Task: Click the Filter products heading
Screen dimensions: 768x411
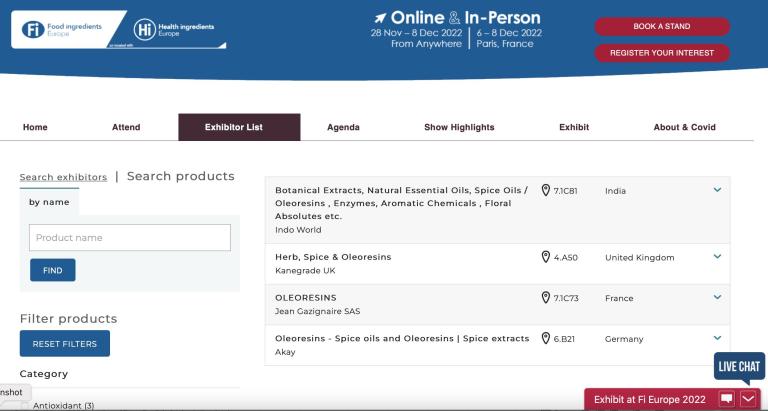Action: (69, 319)
